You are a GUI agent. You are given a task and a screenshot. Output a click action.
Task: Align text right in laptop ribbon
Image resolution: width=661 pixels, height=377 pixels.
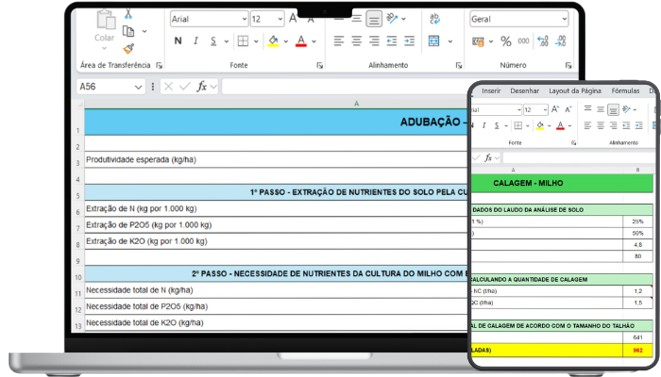(x=374, y=41)
